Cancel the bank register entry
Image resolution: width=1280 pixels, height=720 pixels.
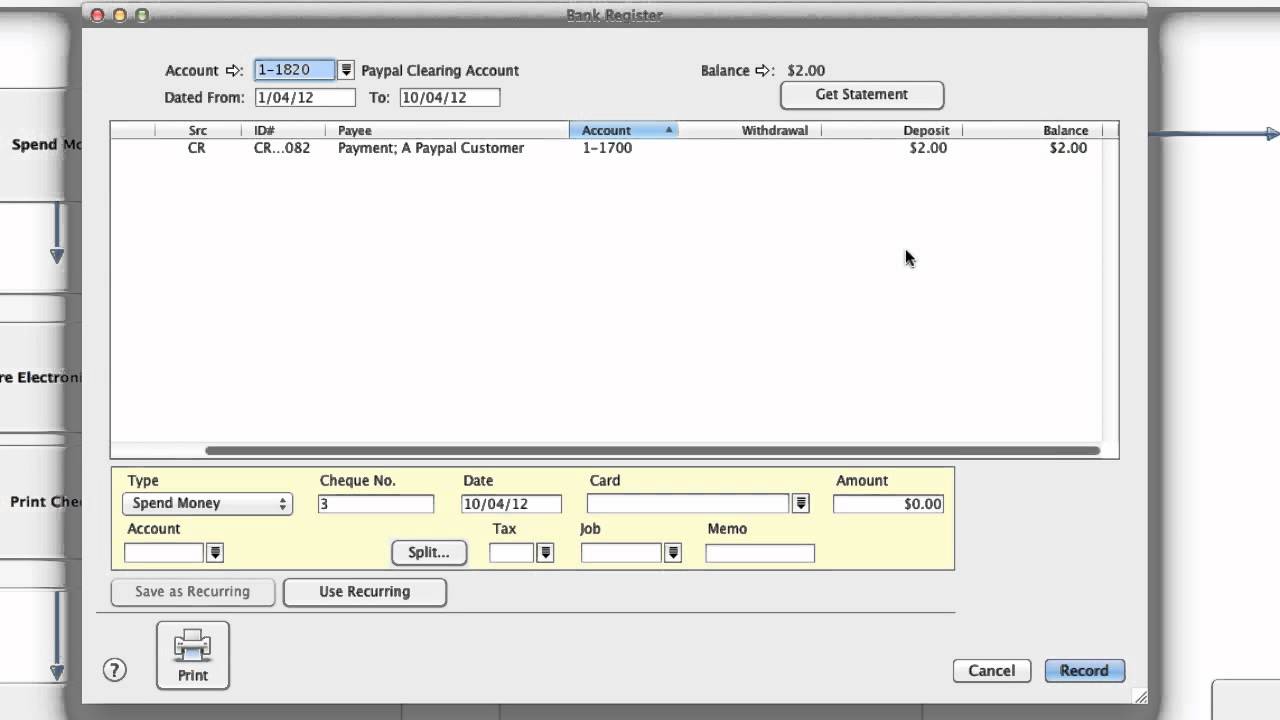pos(992,671)
